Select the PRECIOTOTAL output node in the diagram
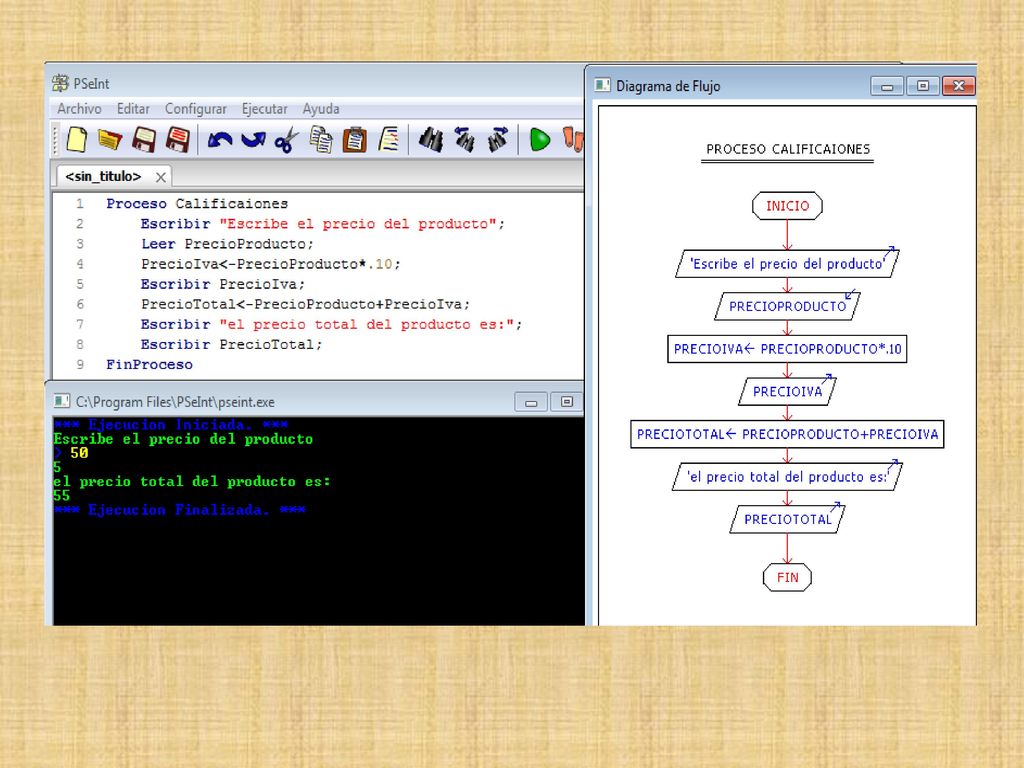 tap(788, 519)
